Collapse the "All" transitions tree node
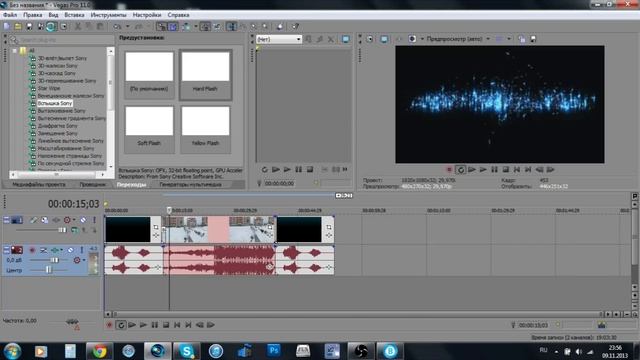This screenshot has height=360, width=640. pyautogui.click(x=15, y=51)
